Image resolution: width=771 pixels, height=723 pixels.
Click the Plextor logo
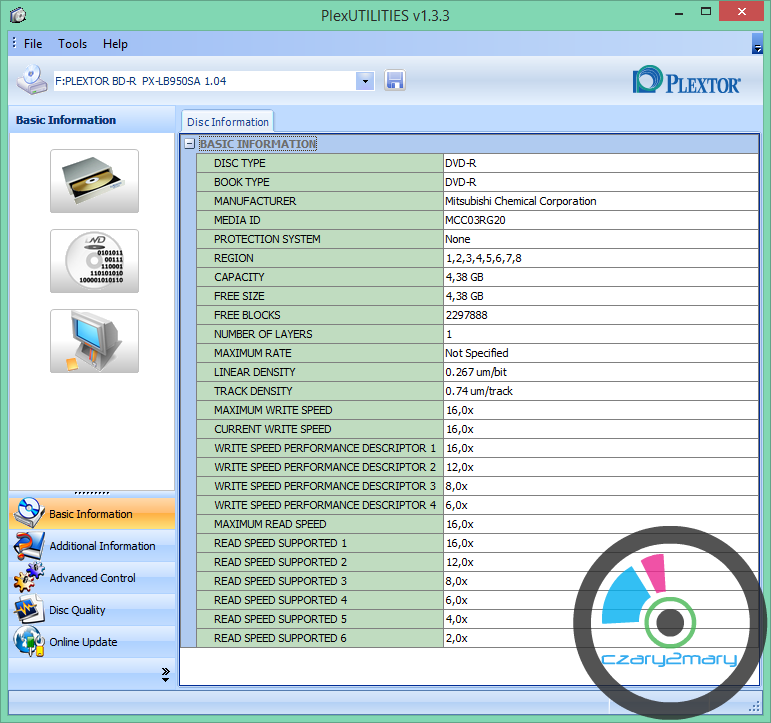point(687,81)
